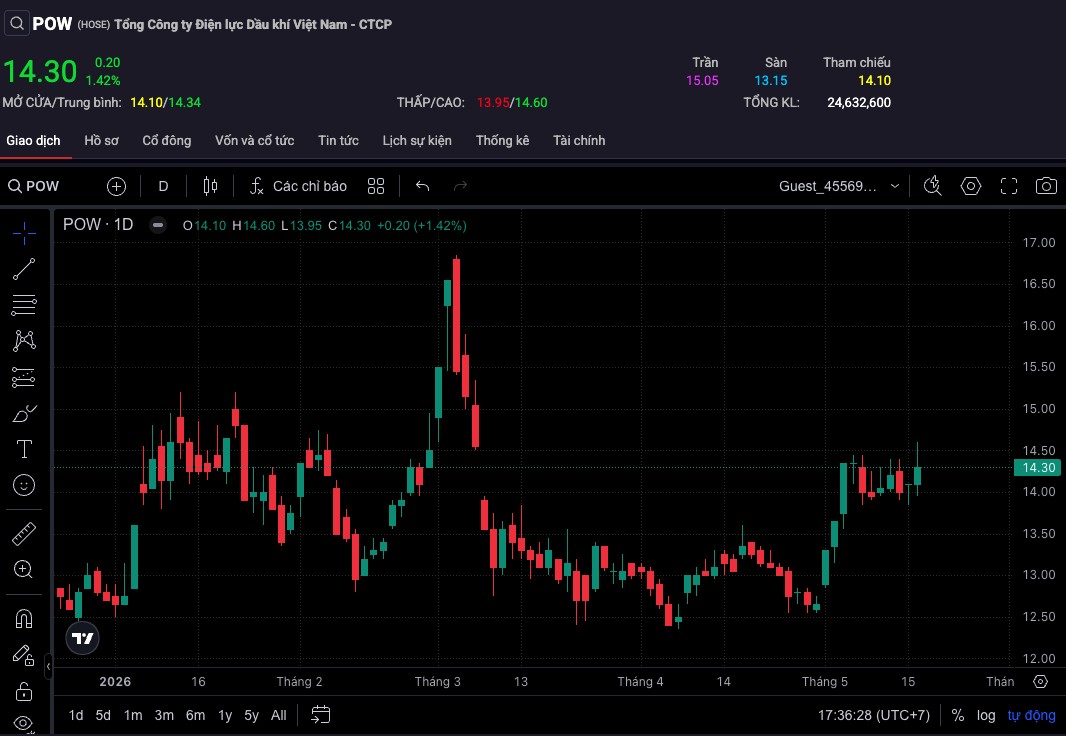Click the undo arrow
The width and height of the screenshot is (1066, 736).
click(x=422, y=186)
